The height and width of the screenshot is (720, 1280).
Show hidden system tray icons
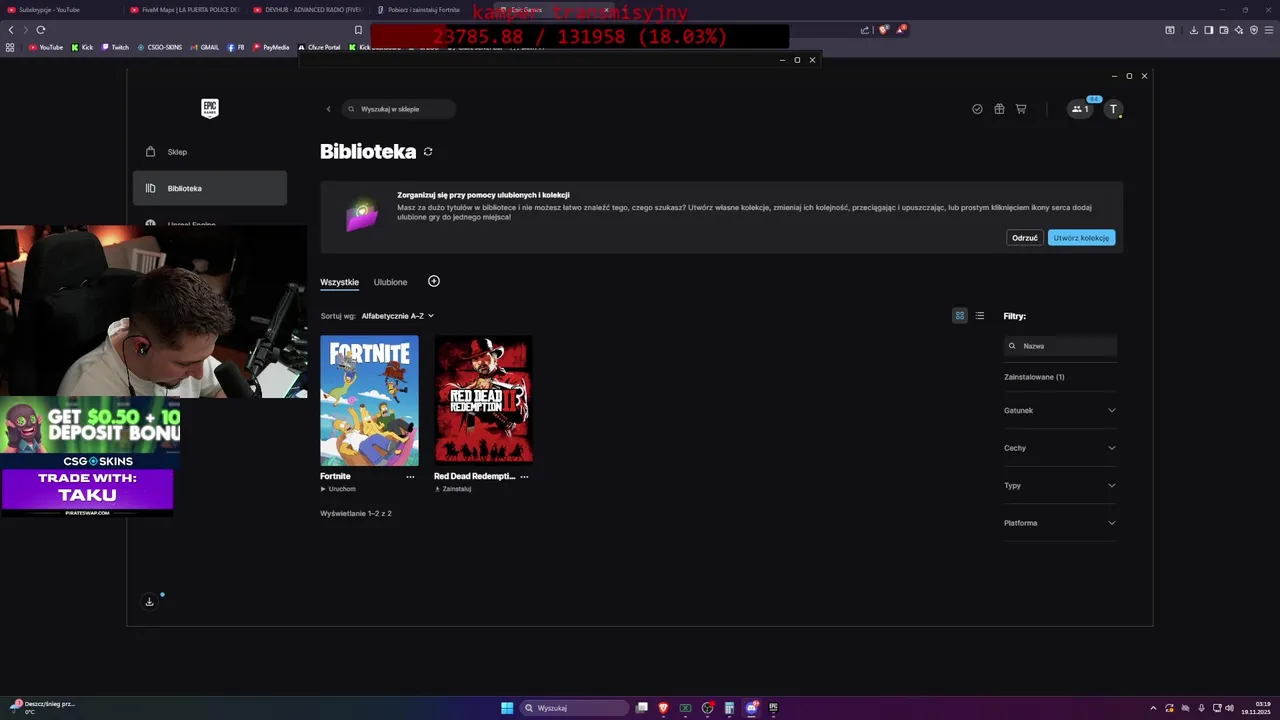coord(1153,708)
